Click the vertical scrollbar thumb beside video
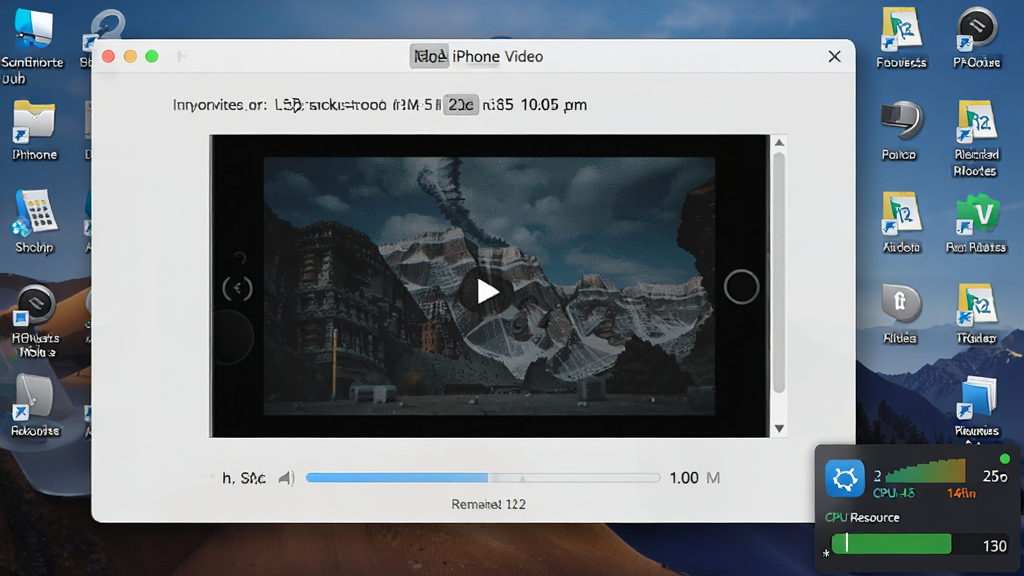1024x576 pixels. coord(778,272)
